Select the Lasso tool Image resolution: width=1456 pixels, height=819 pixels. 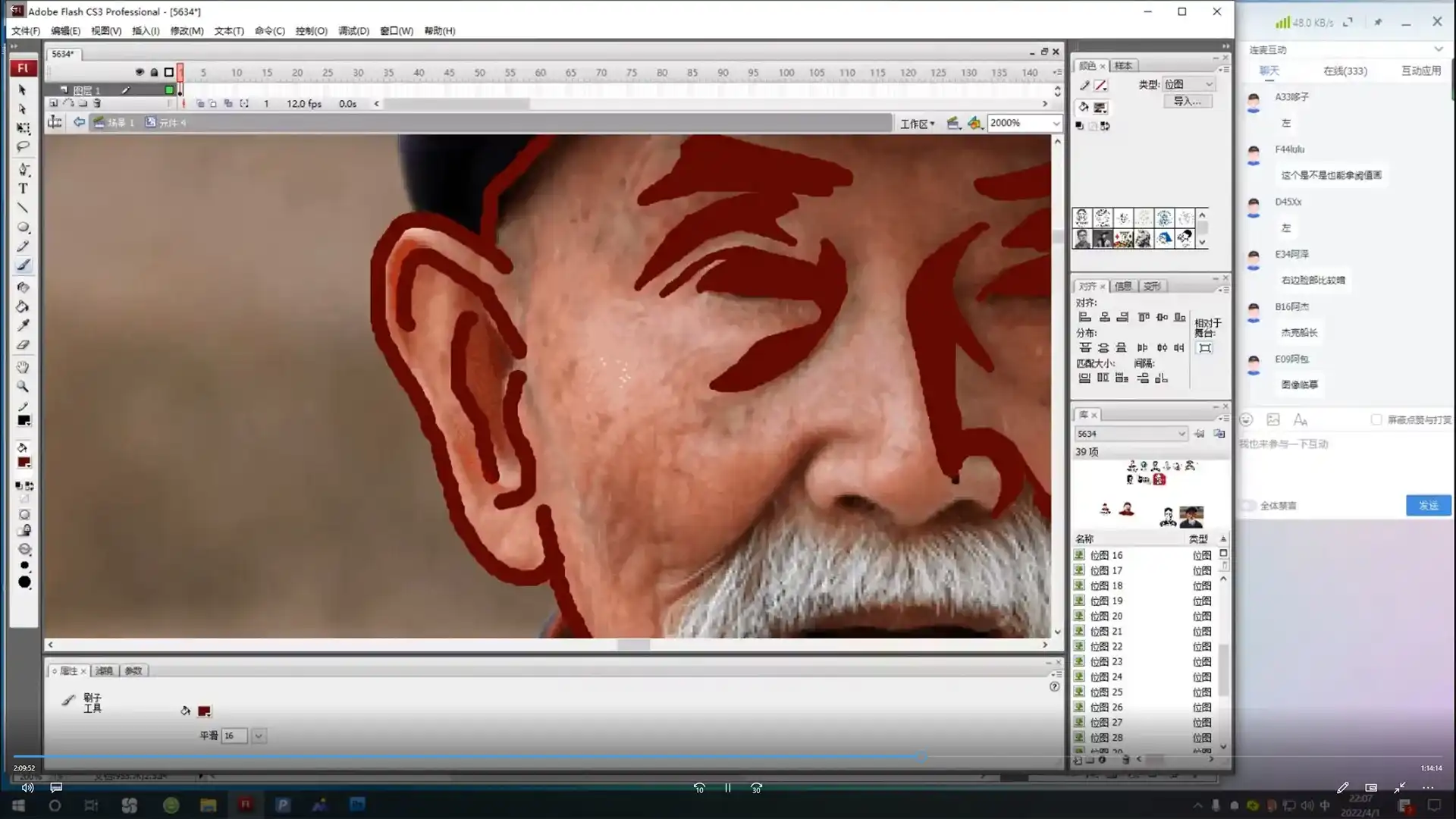pyautogui.click(x=23, y=146)
